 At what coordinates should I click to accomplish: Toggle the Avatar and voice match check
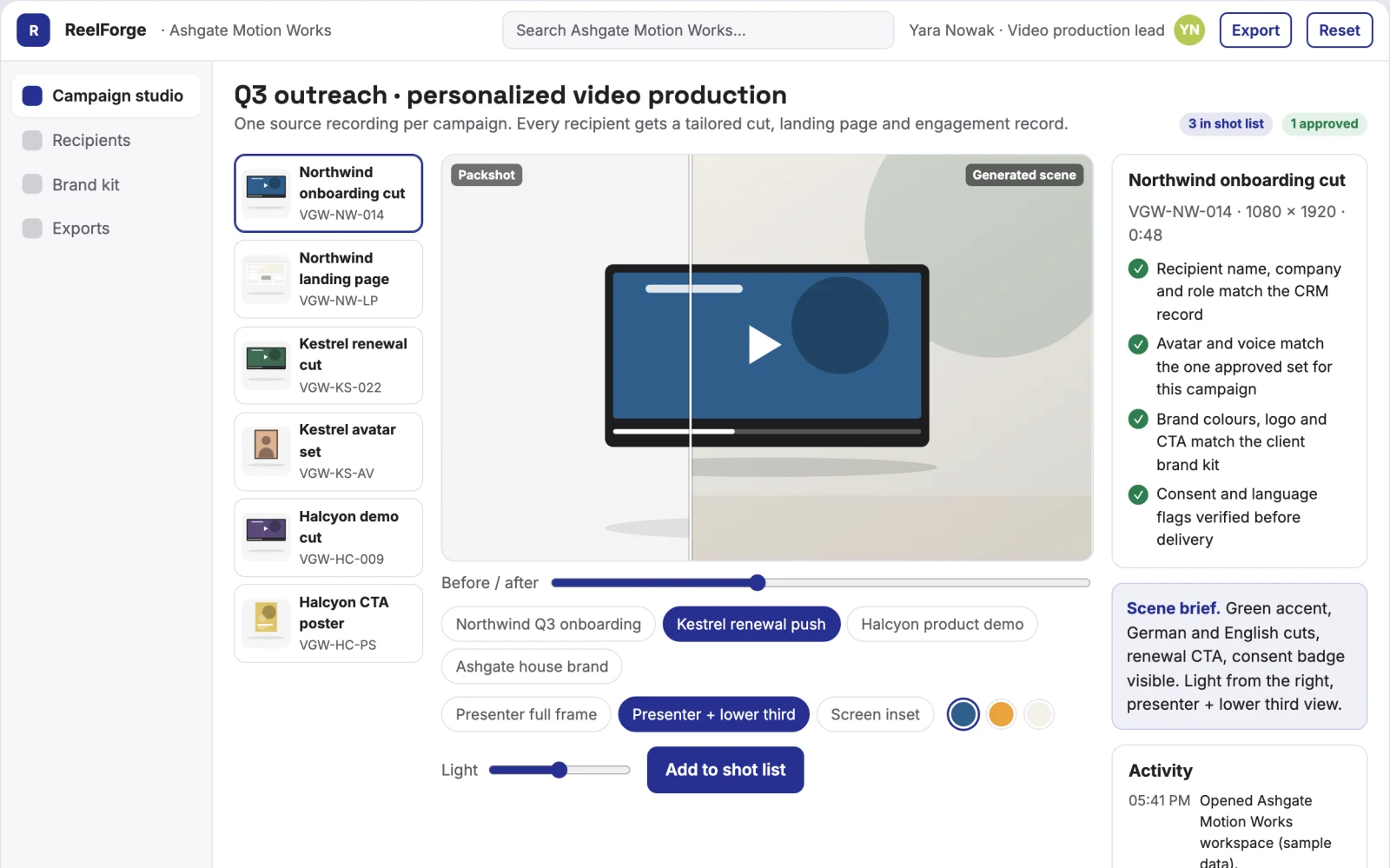click(1138, 344)
